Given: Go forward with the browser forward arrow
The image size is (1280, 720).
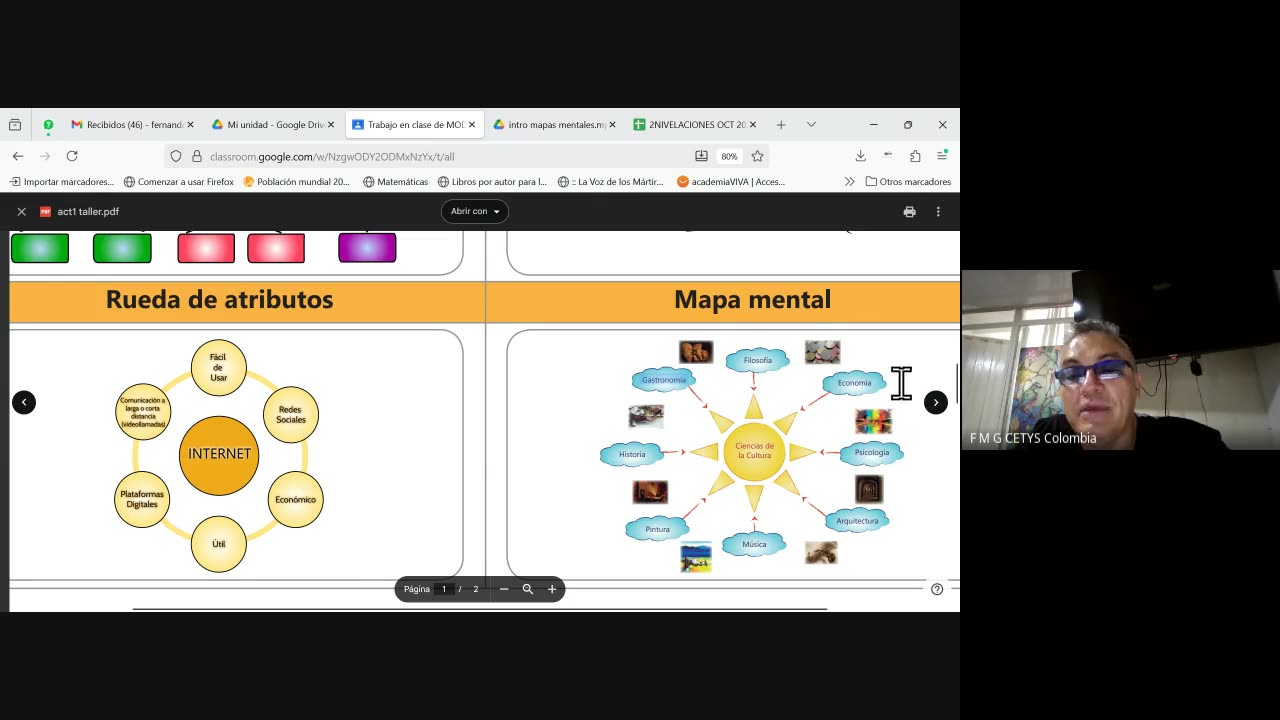Looking at the screenshot, I should tap(45, 156).
